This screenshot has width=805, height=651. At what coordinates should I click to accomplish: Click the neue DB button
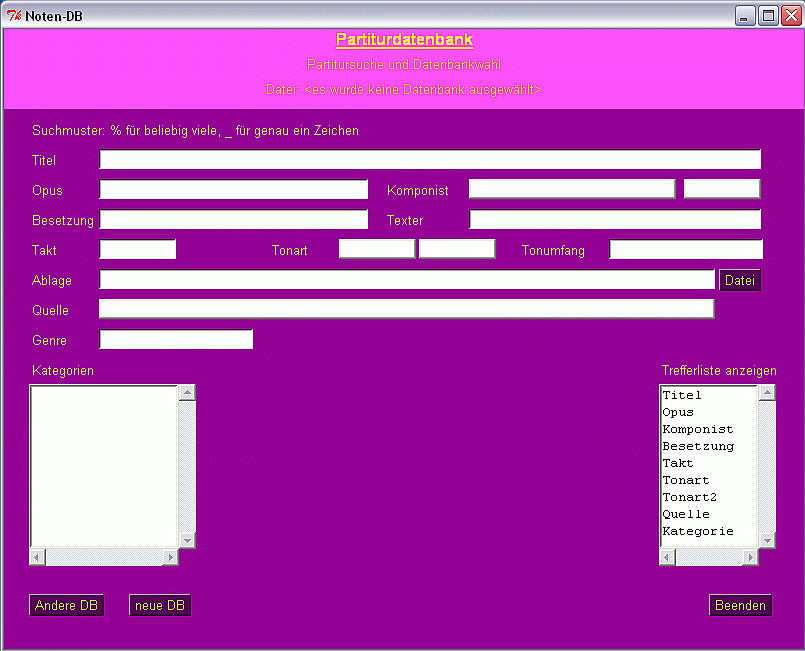[160, 606]
